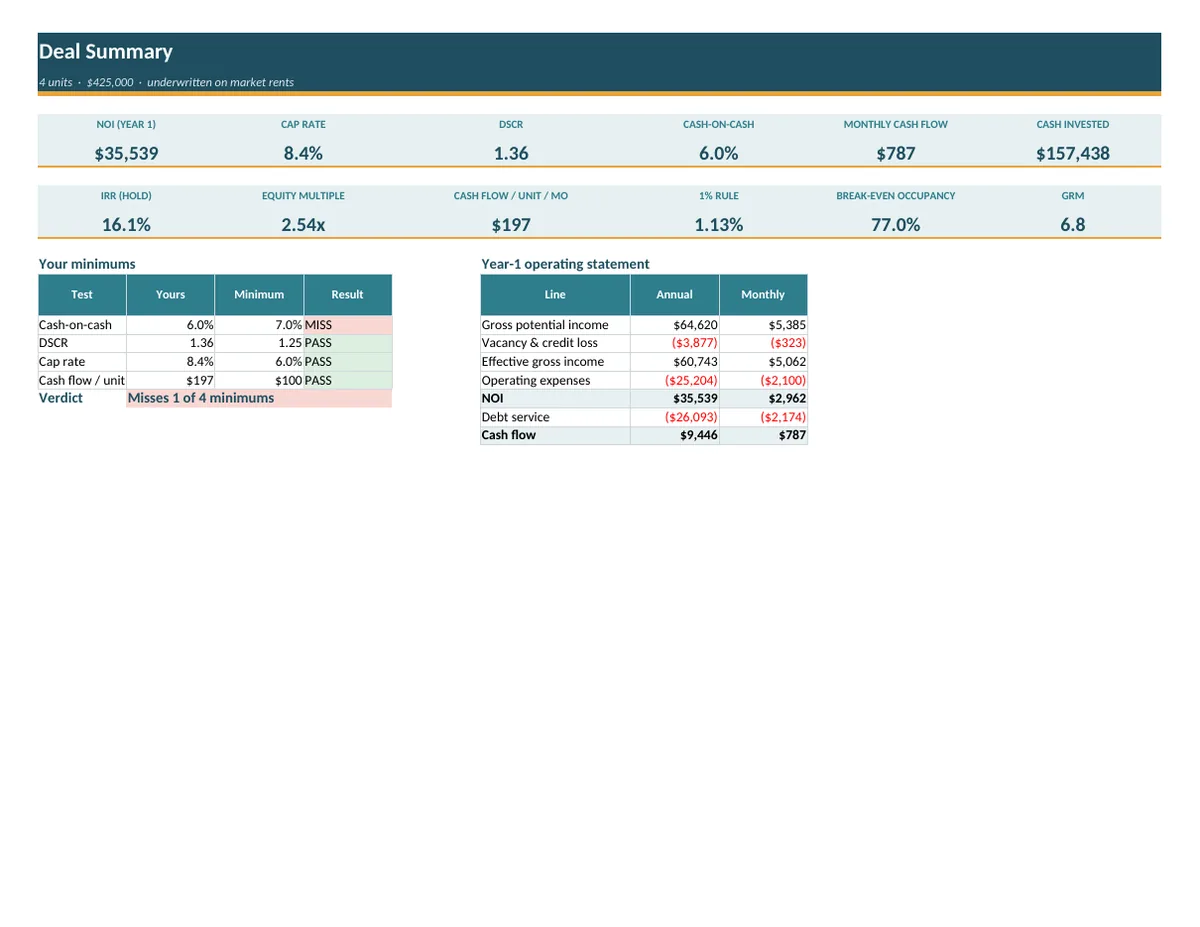Select the MISS result cell
Viewport: 1200px width, 927px height.
pyautogui.click(x=348, y=325)
